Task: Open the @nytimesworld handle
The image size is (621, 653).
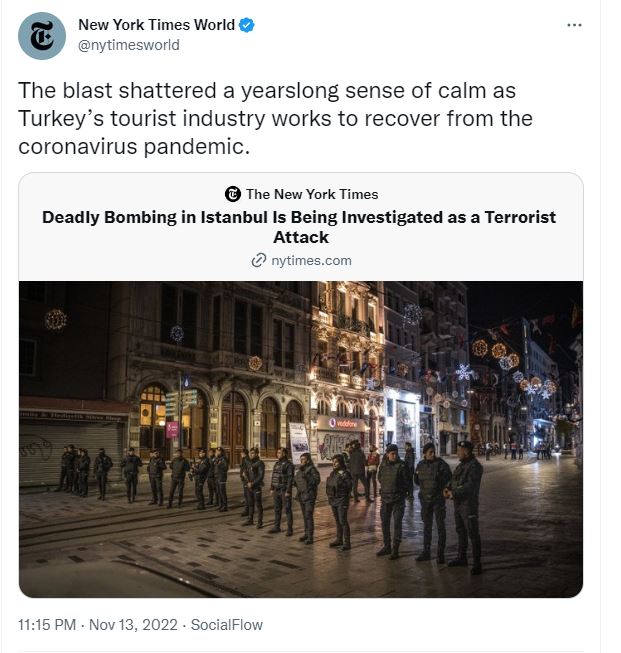Action: click(x=129, y=45)
